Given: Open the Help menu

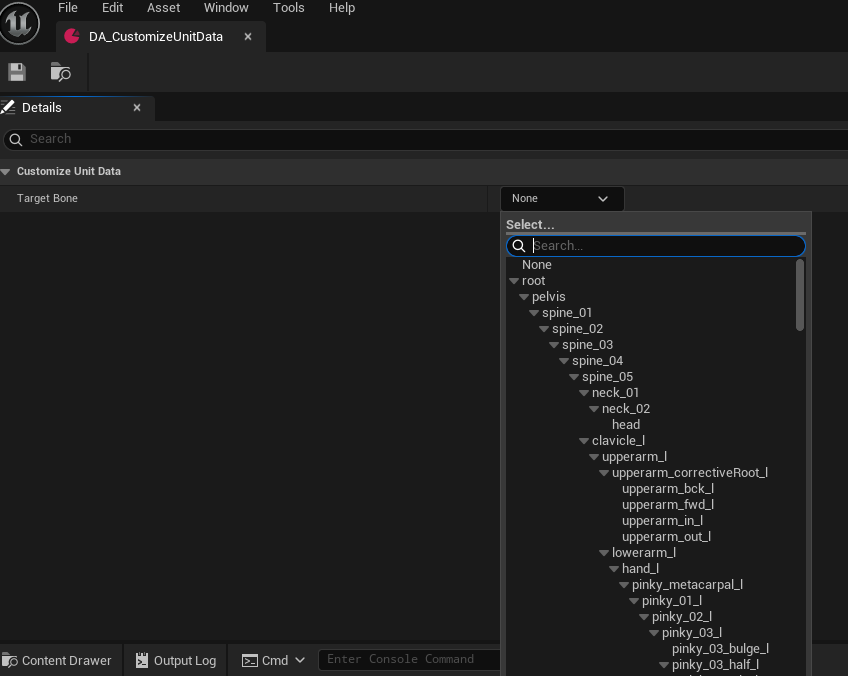Looking at the screenshot, I should (x=342, y=8).
